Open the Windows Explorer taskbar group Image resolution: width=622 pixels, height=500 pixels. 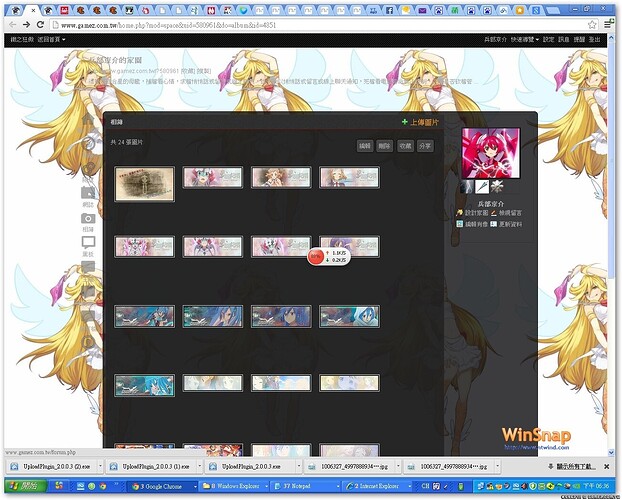234,486
